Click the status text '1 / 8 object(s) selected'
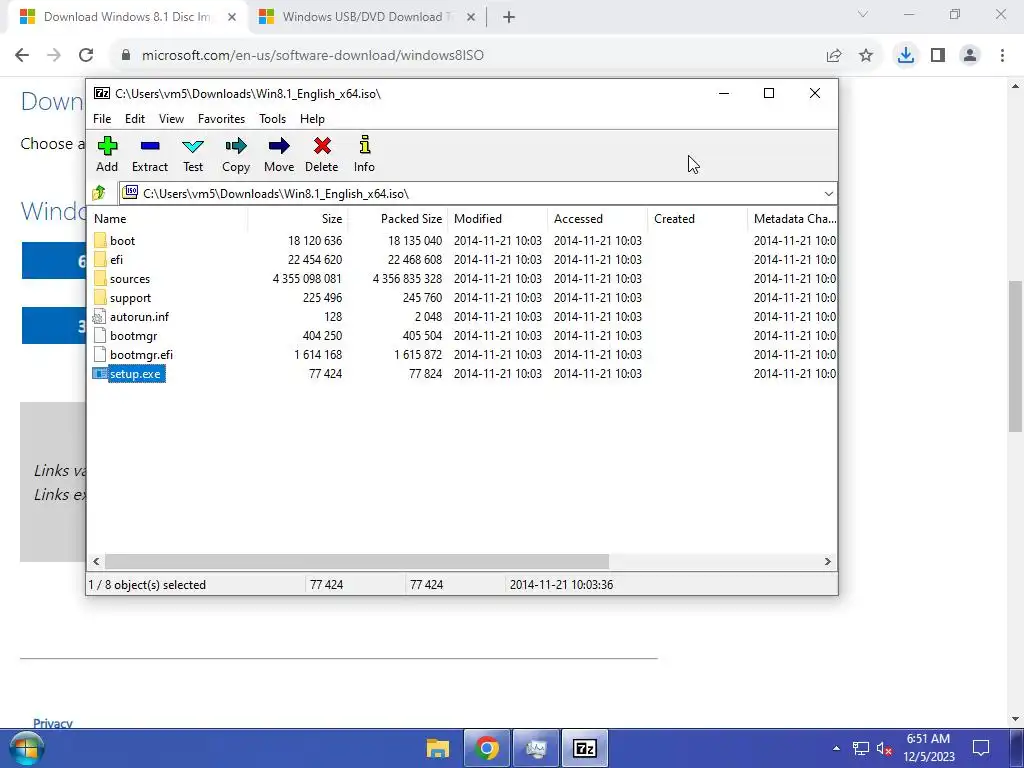This screenshot has height=768, width=1024. click(147, 584)
